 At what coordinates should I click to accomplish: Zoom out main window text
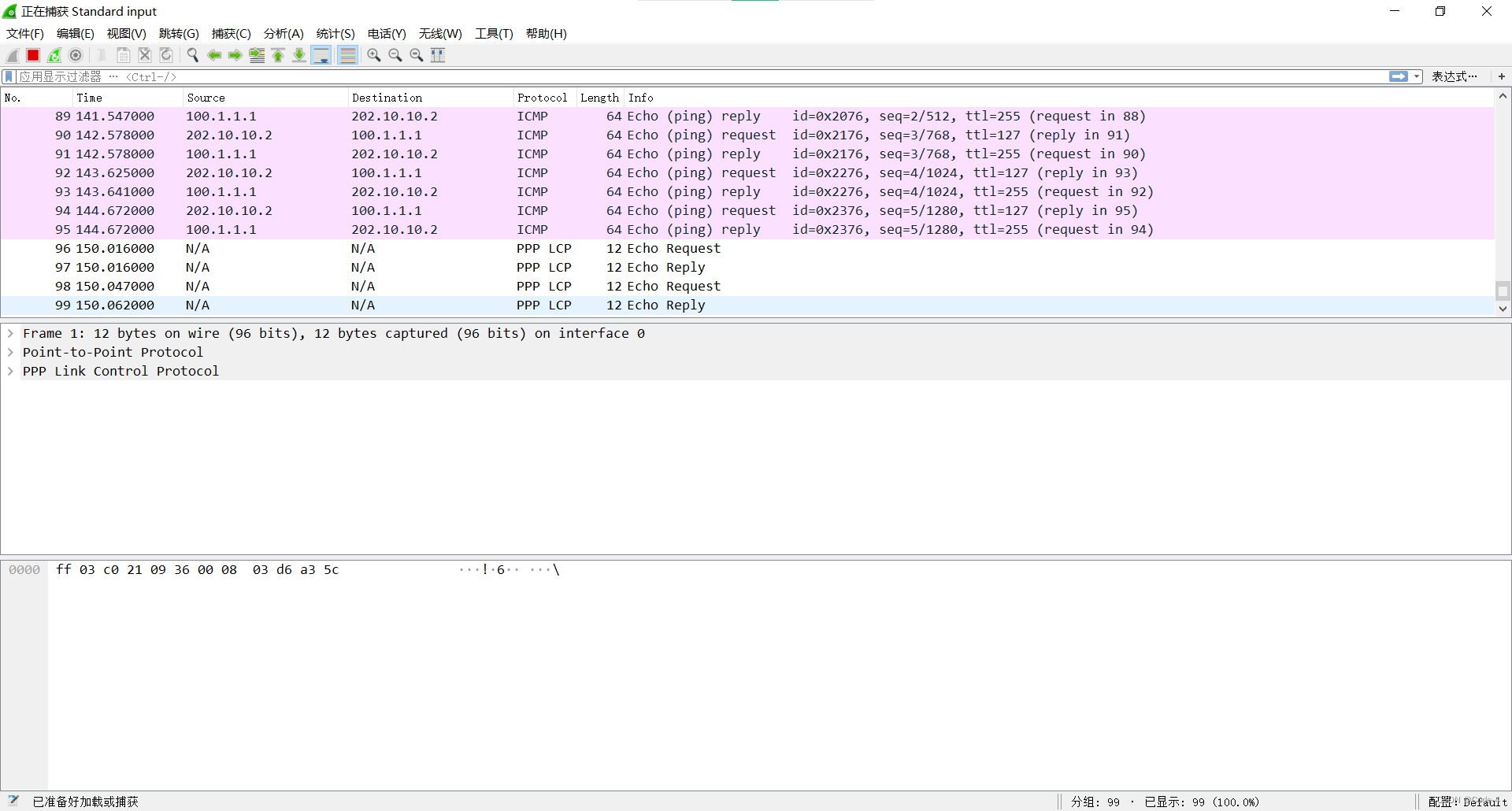[395, 55]
